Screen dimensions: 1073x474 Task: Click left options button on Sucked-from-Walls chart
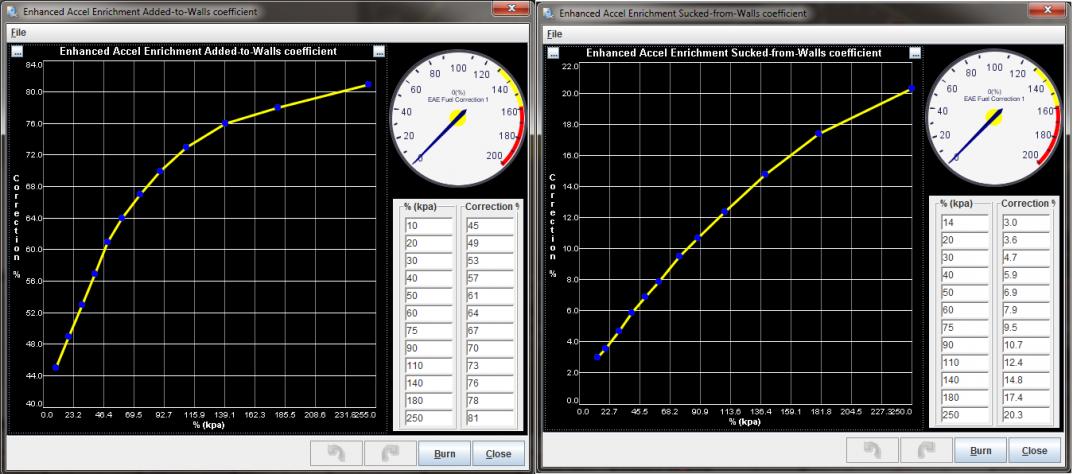(x=553, y=52)
